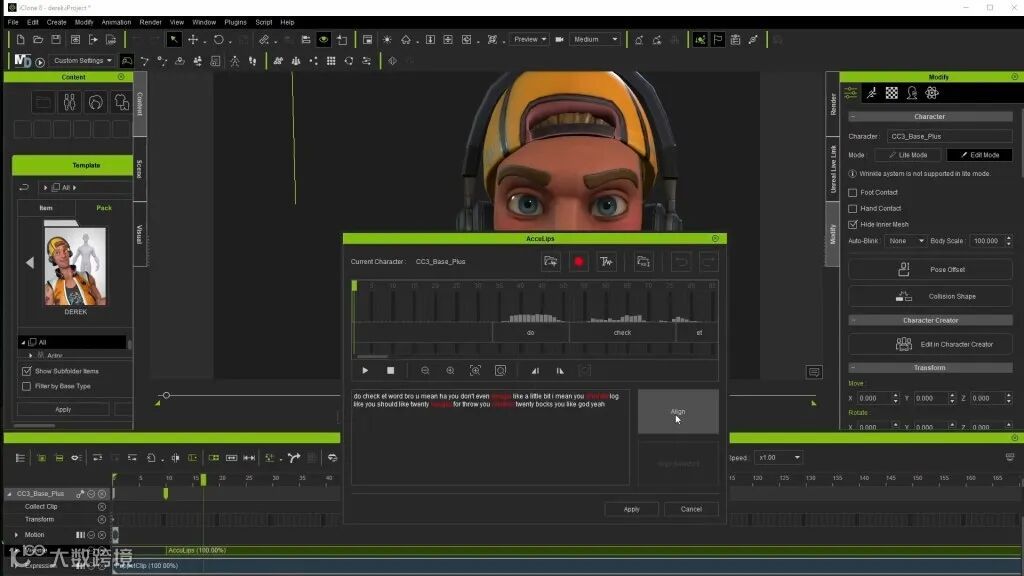Click the import audio file icon in AccuLips
This screenshot has width=1024, height=576.
[x=550, y=262]
